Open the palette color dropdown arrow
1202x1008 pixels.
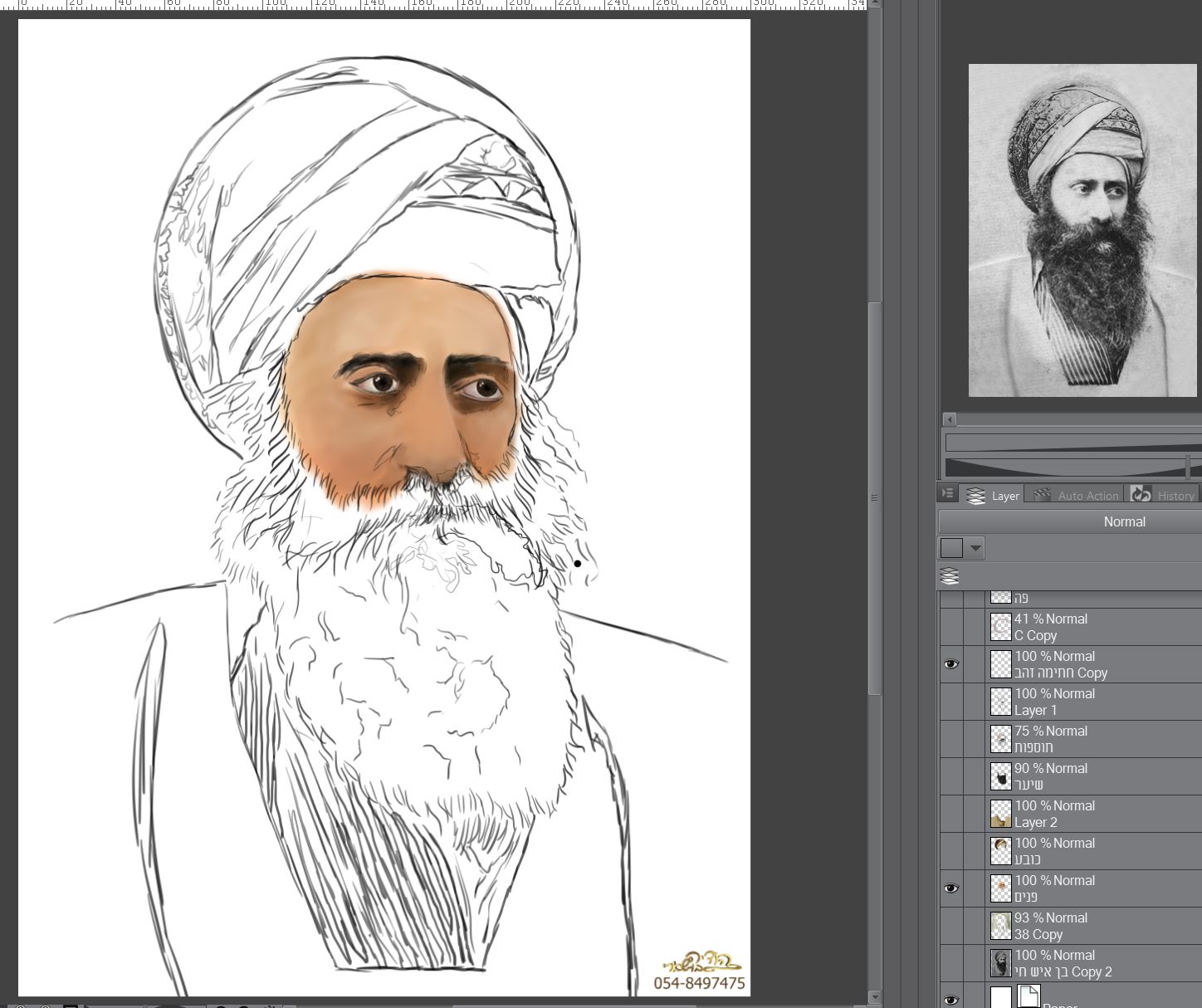975,548
